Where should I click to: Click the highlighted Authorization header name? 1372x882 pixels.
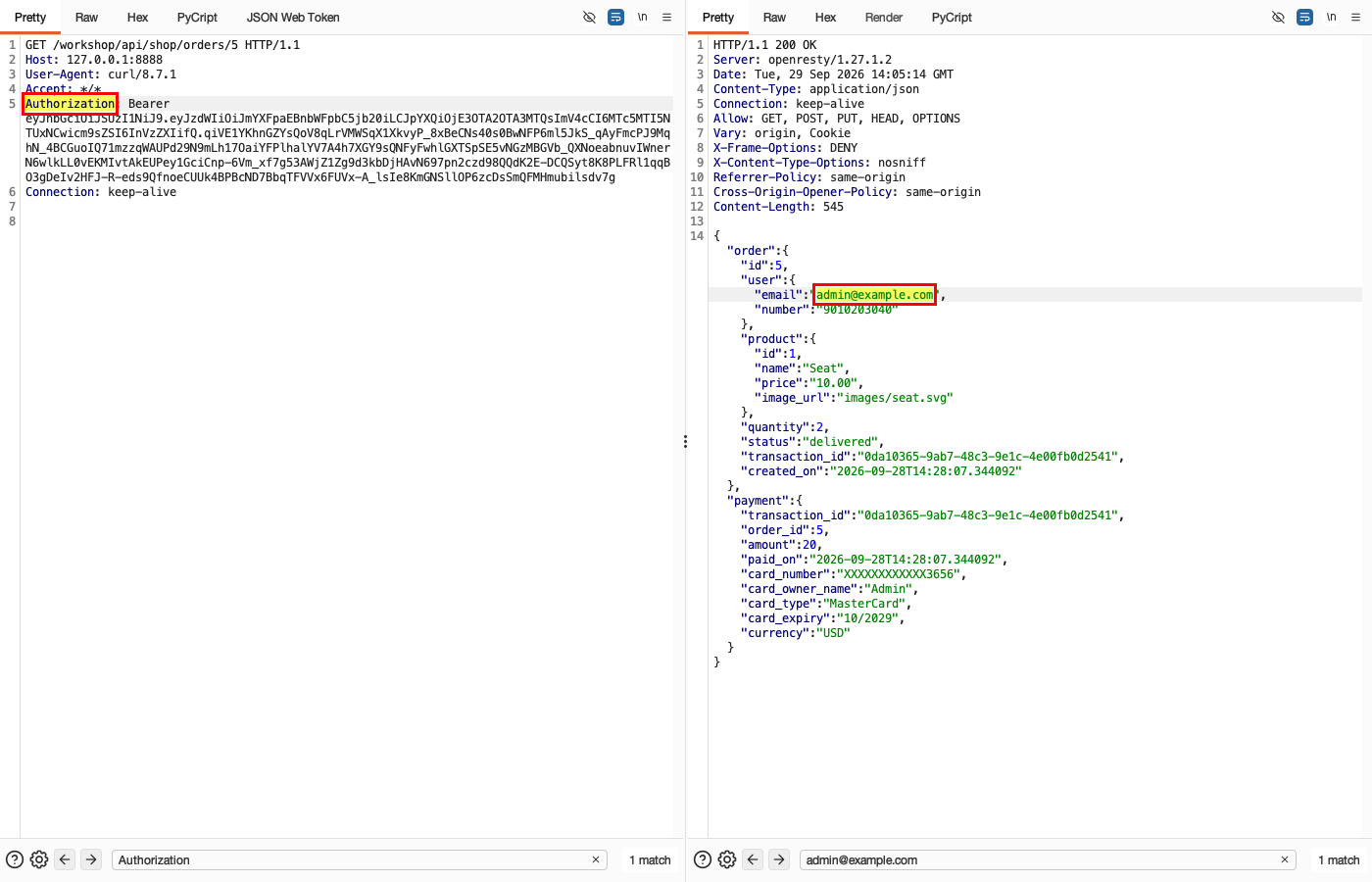coord(70,104)
